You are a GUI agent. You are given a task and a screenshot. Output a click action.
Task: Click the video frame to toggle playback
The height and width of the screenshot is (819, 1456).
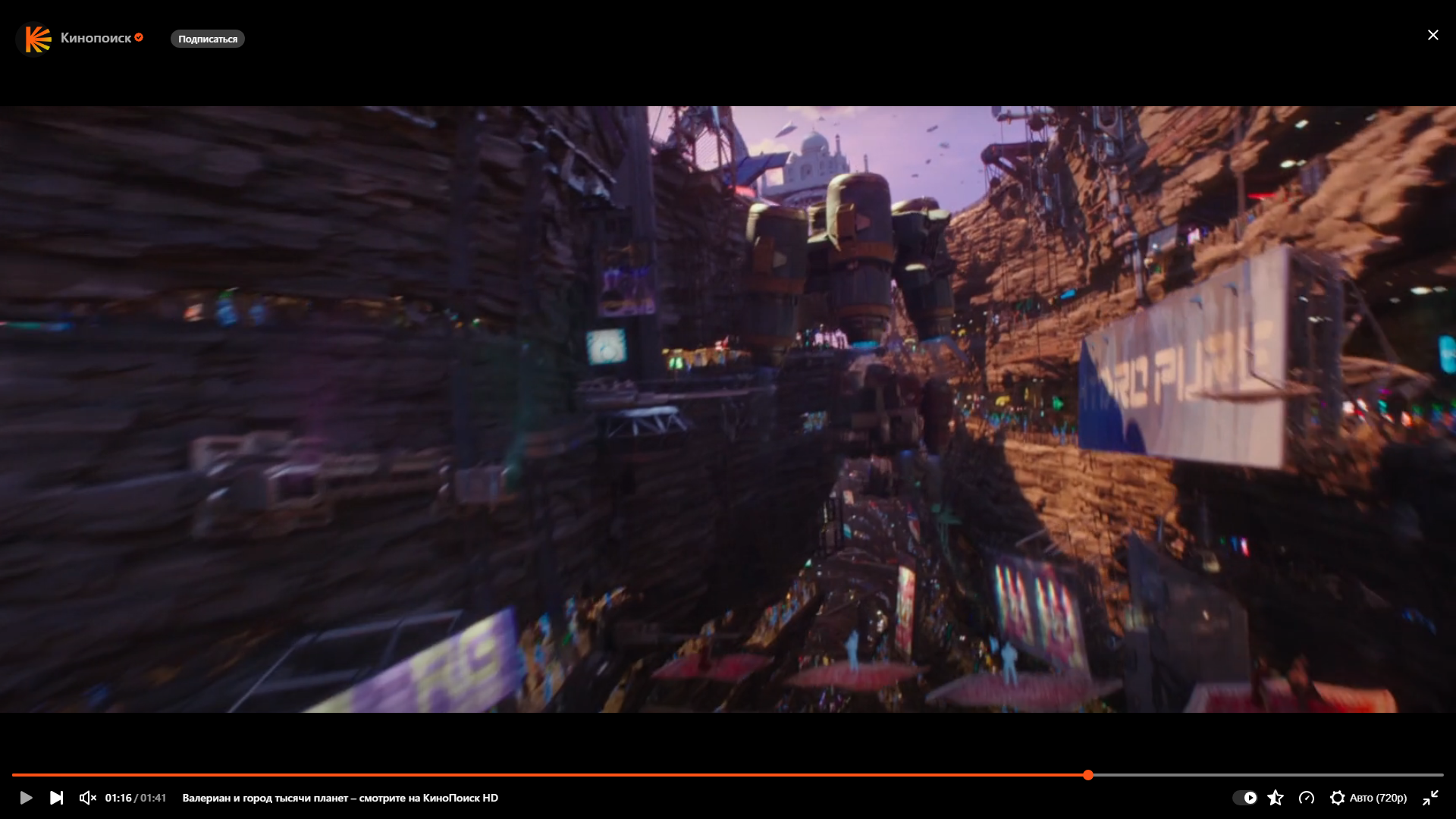point(728,409)
